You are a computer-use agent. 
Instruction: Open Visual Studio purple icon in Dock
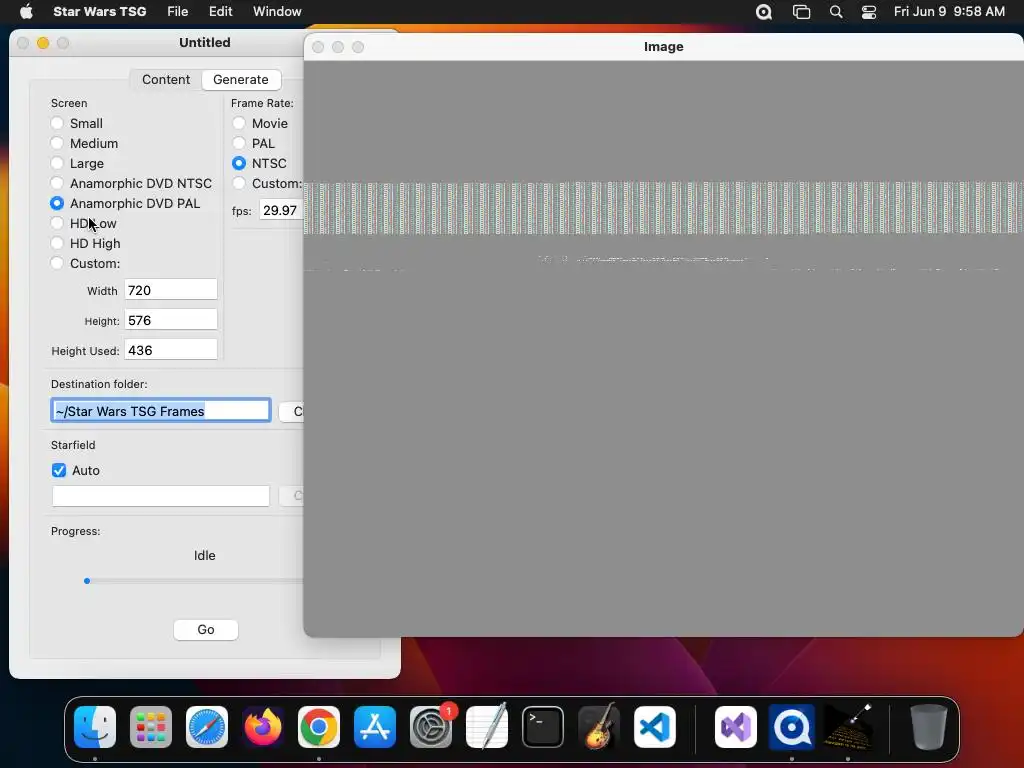tap(736, 727)
